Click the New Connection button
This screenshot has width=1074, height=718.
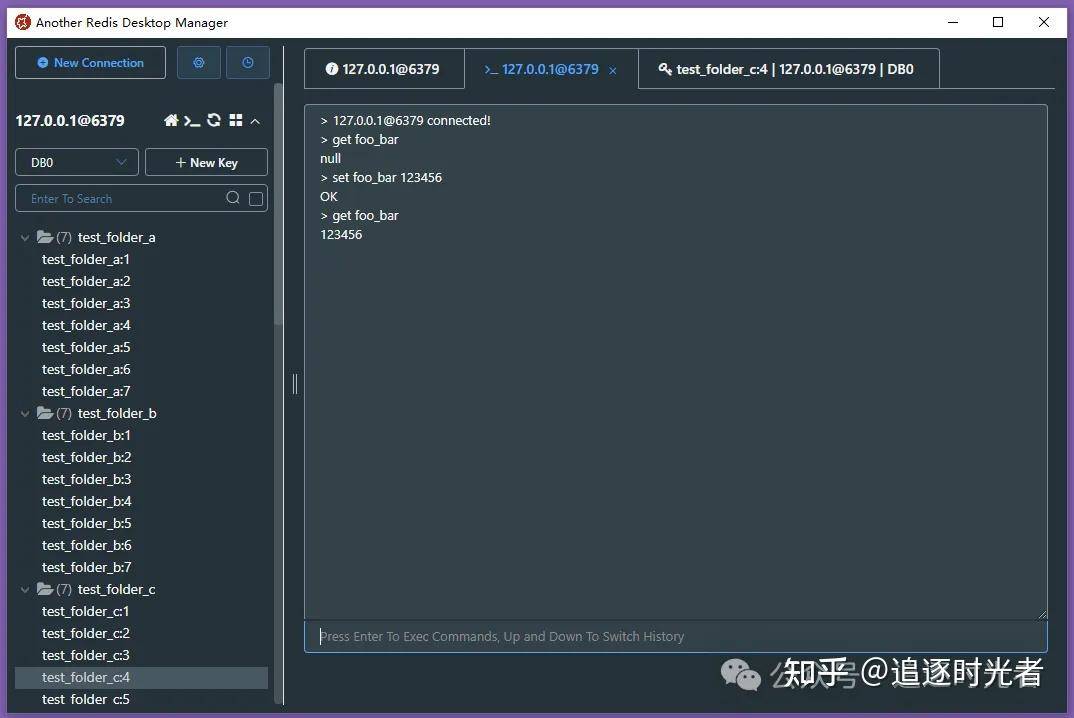coord(90,62)
